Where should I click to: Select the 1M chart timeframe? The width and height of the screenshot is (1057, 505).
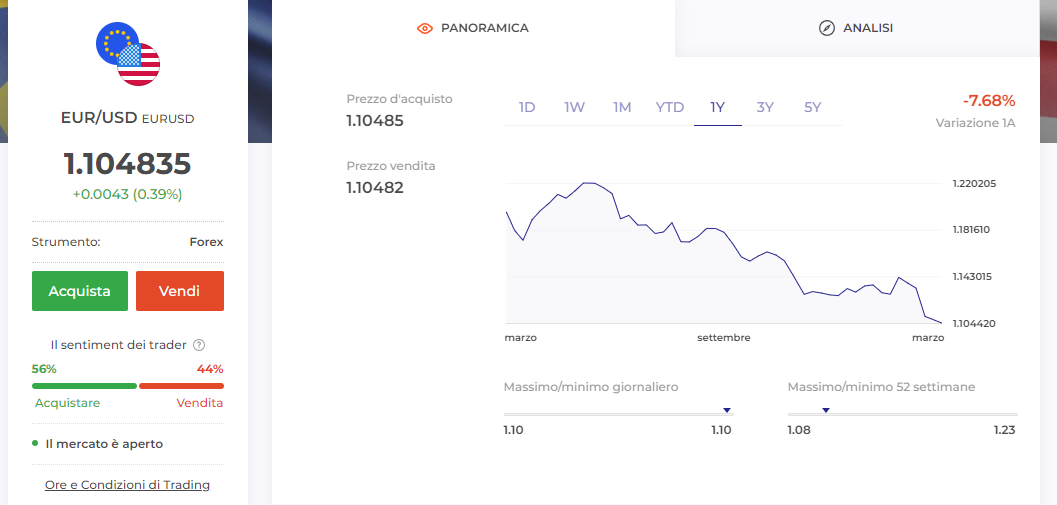coord(622,107)
